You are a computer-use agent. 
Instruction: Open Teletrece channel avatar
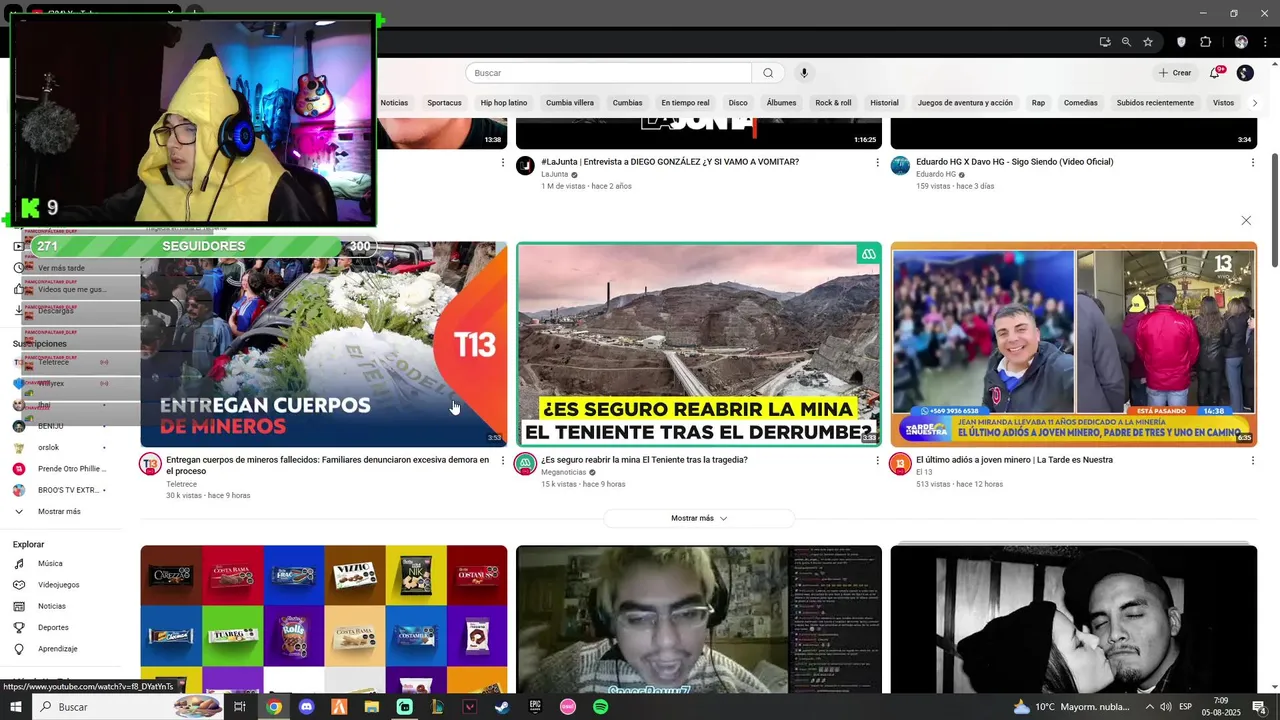tap(150, 464)
